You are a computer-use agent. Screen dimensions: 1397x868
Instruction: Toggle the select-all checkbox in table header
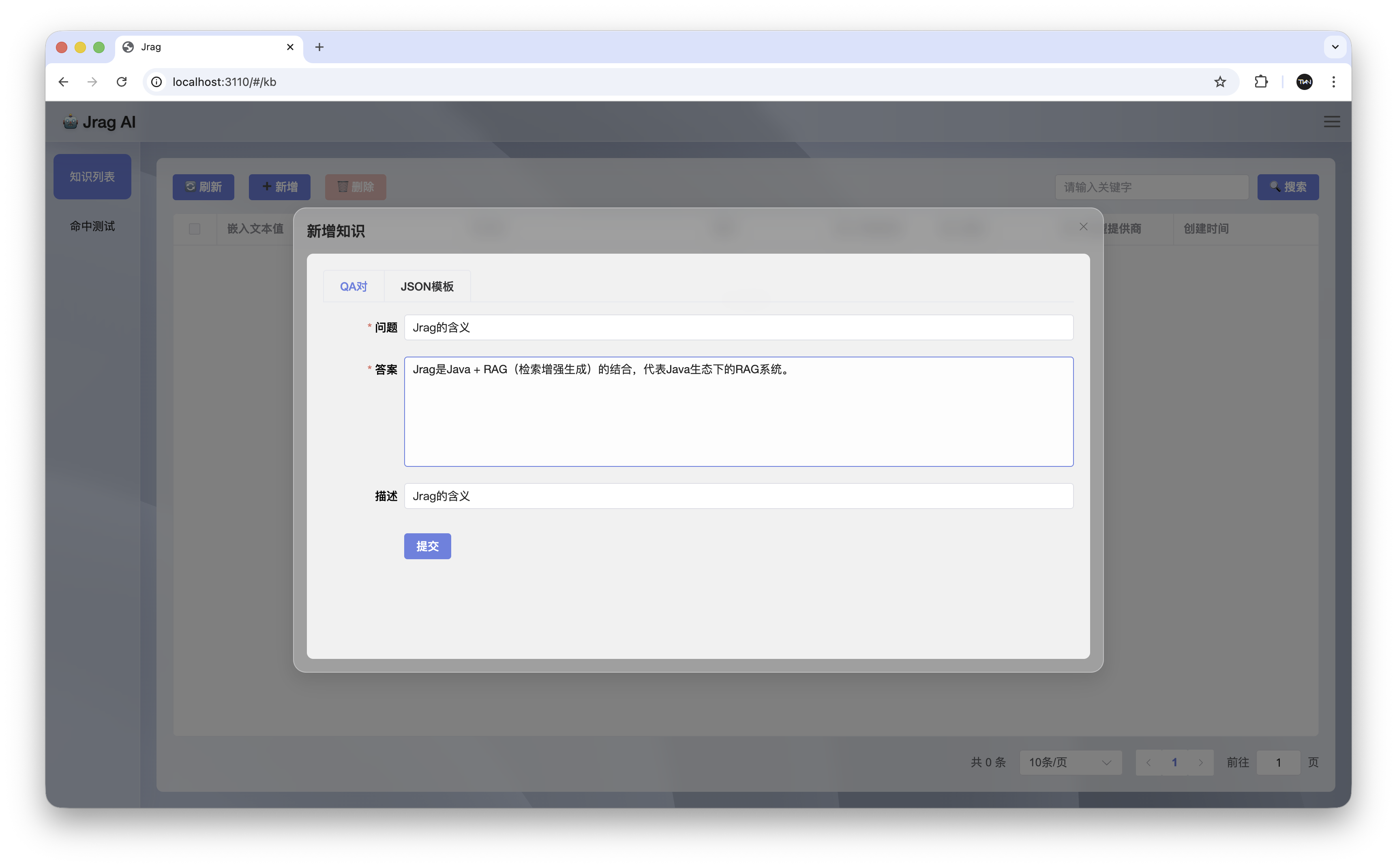point(194,229)
